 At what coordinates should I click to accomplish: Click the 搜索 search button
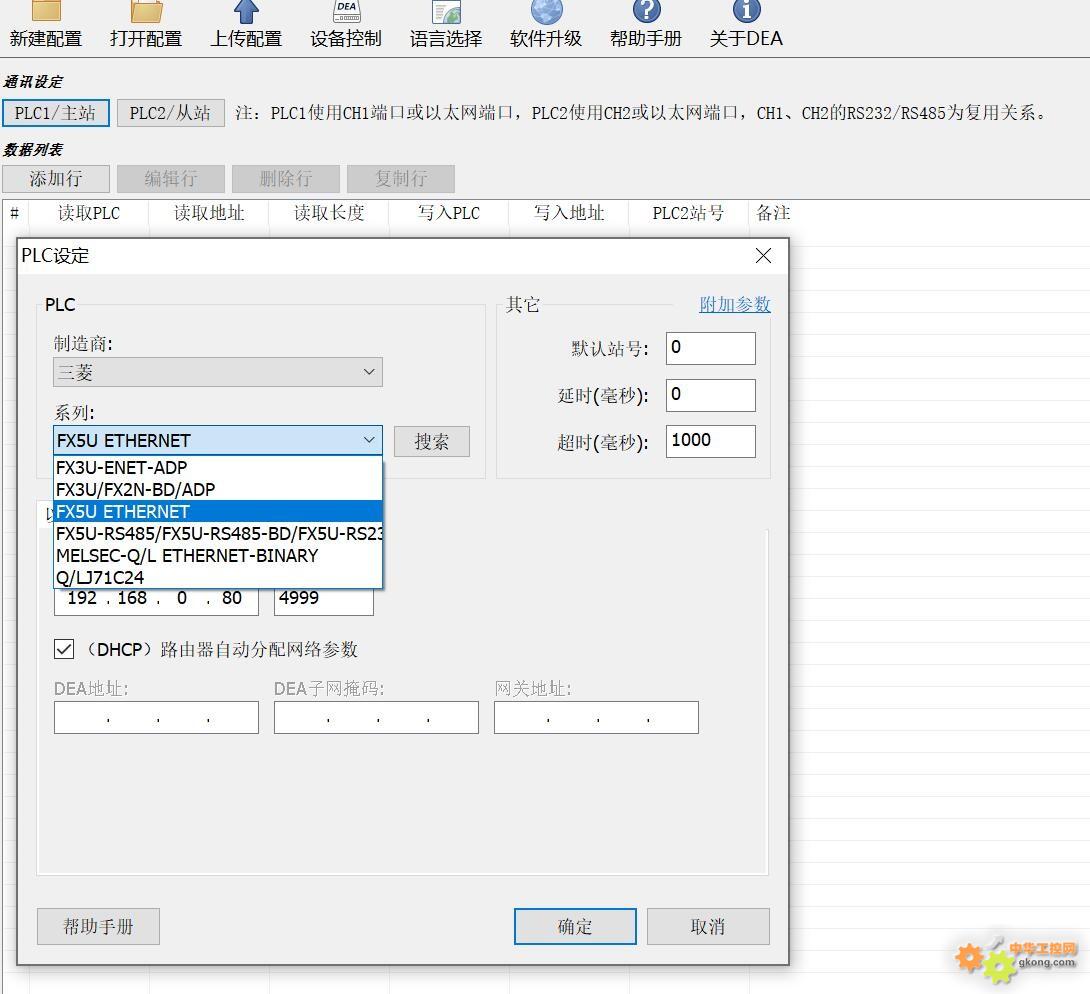432,441
